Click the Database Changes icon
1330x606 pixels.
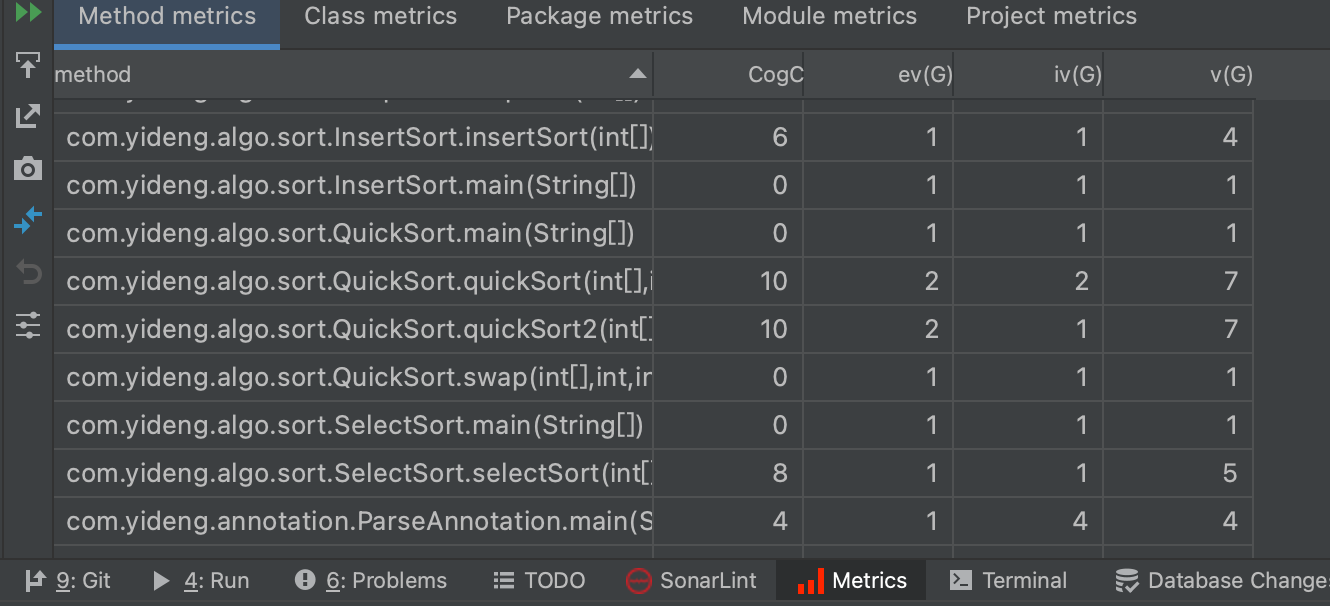[1128, 580]
